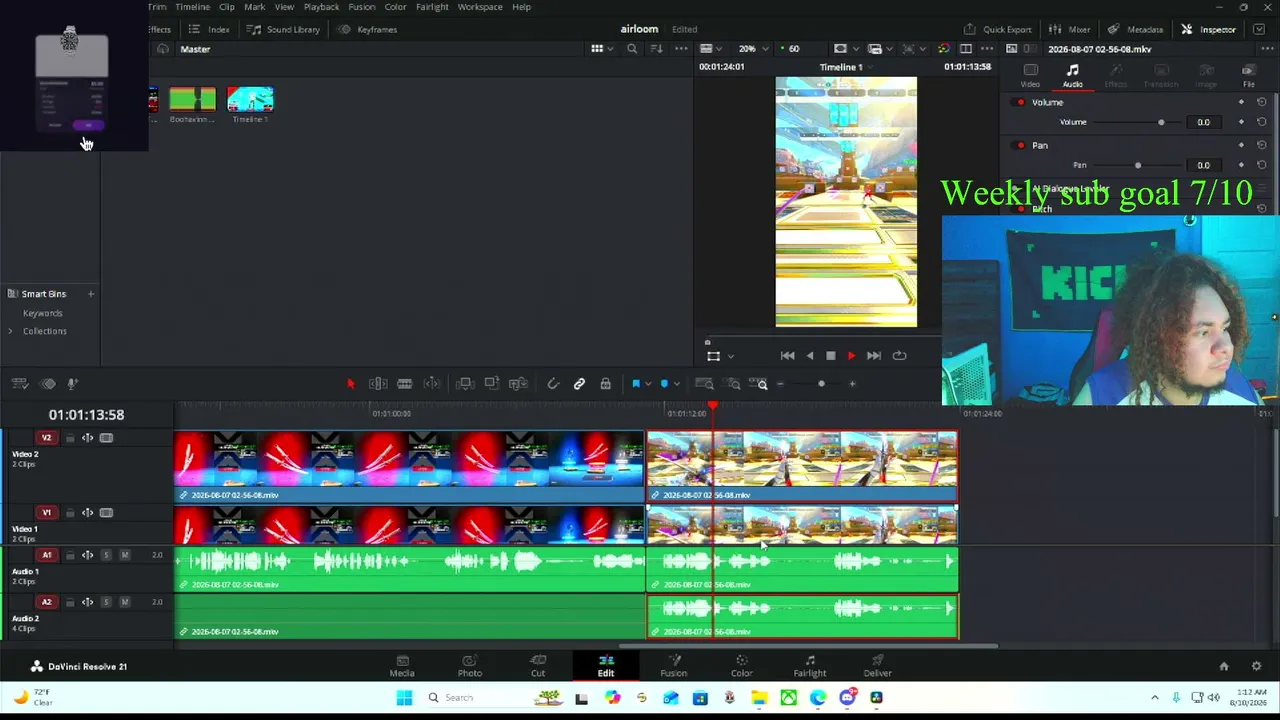This screenshot has width=1280, height=720.
Task: Start forward playback in the viewer
Action: pyautogui.click(x=851, y=356)
